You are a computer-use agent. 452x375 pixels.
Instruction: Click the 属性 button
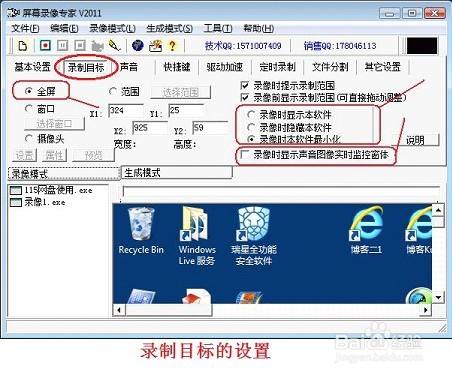(54, 155)
